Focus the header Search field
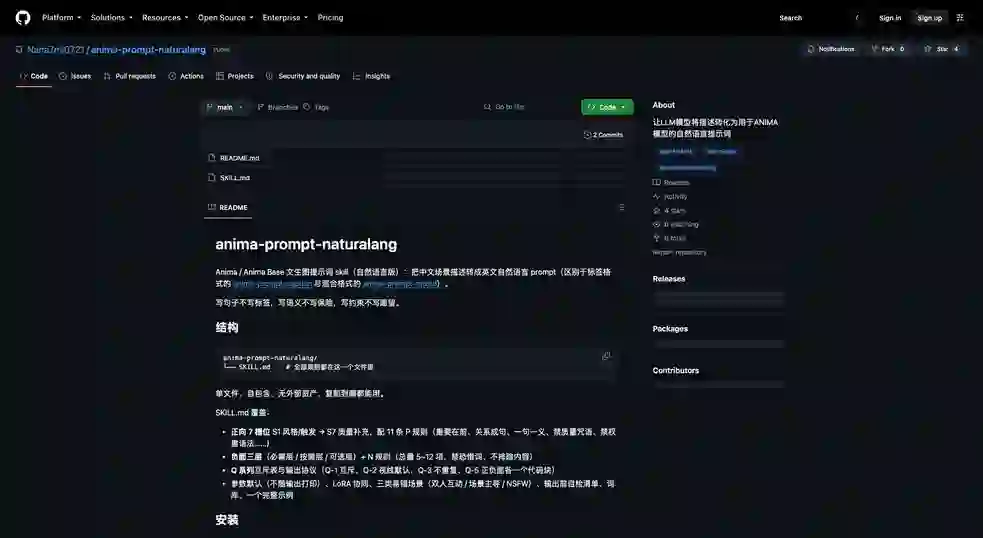Screen dimensions: 983x538 820,18
